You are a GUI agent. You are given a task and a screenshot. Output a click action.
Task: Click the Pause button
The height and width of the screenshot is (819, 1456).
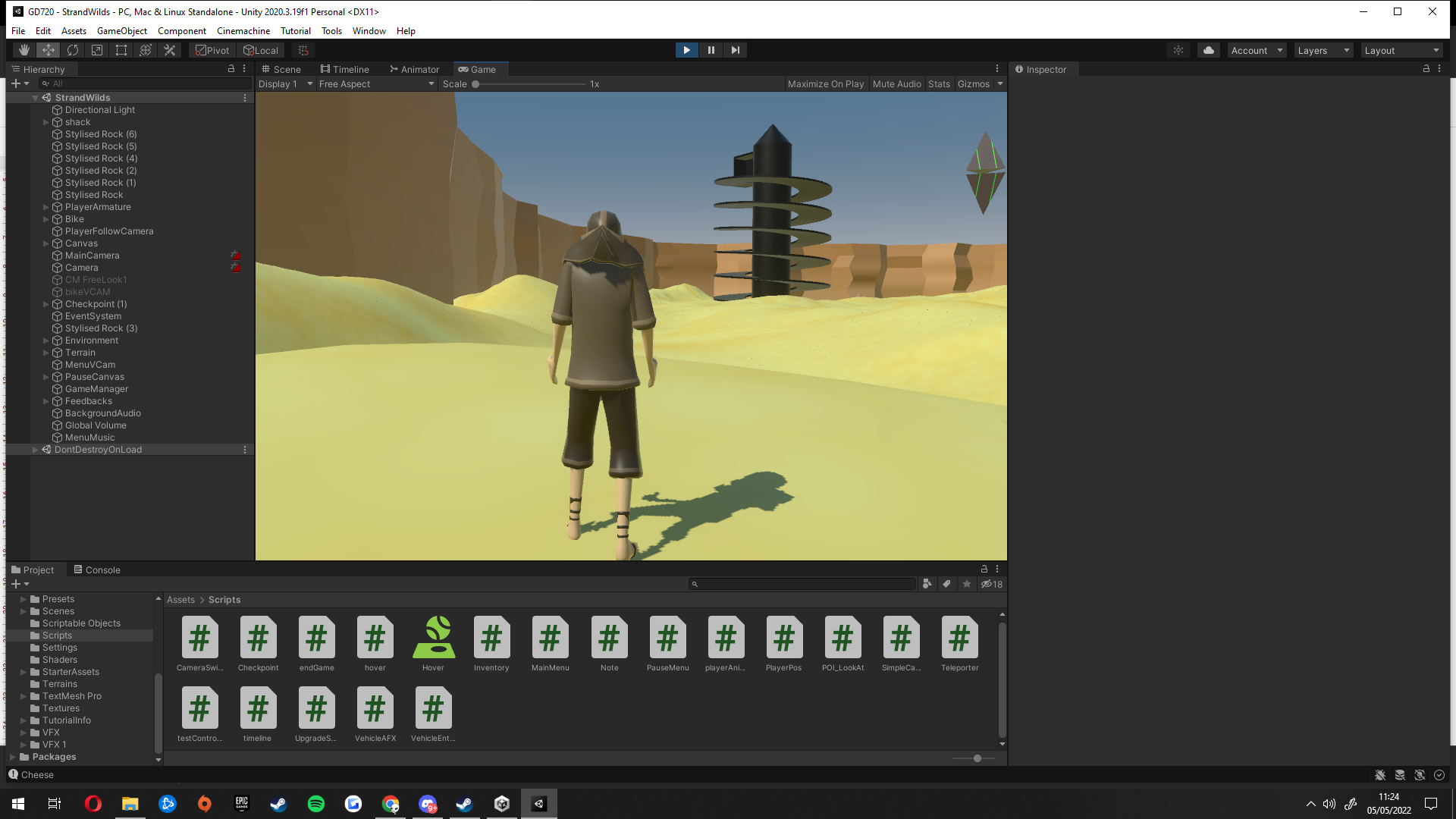tap(711, 50)
